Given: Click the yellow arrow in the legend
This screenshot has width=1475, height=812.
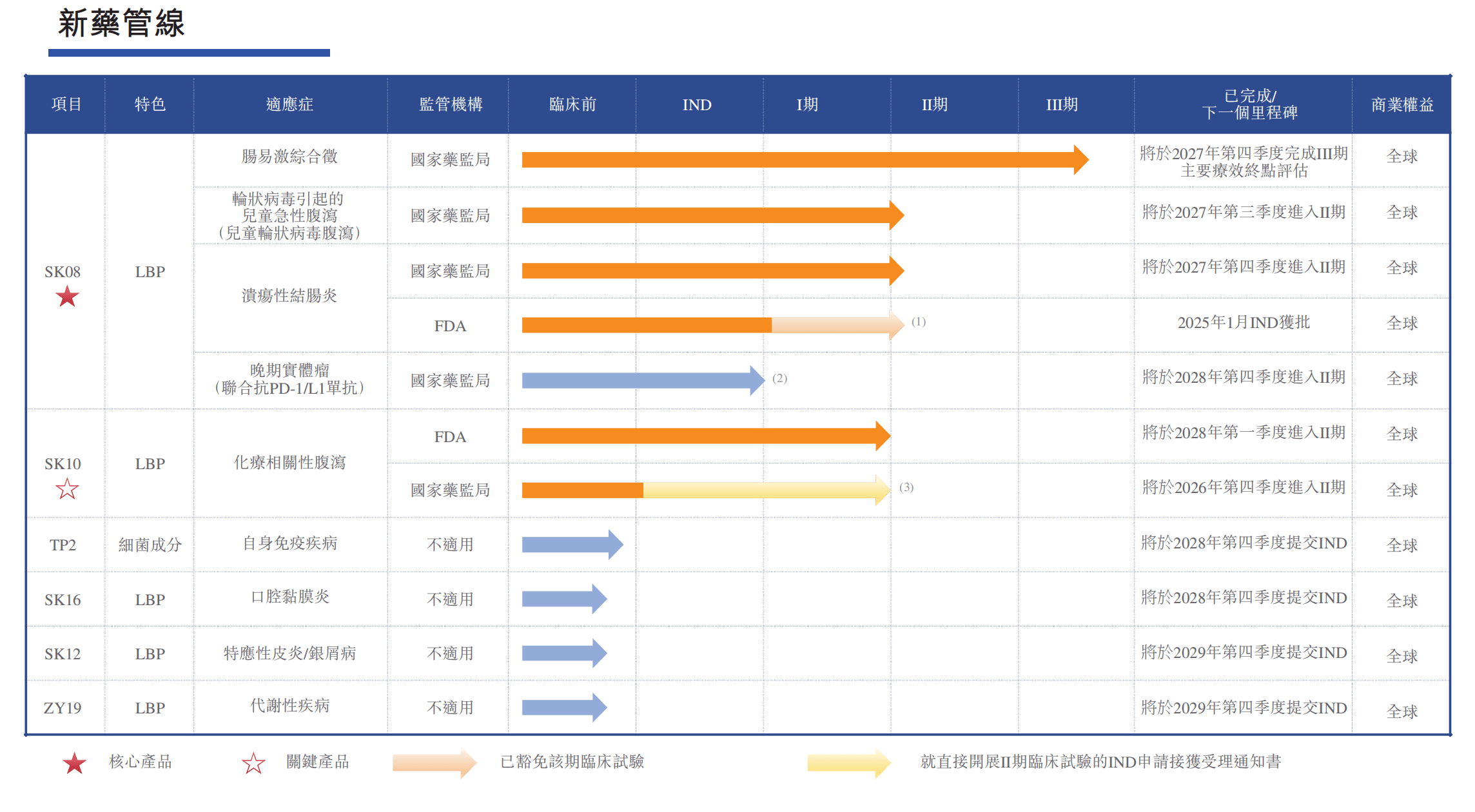Looking at the screenshot, I should pyautogui.click(x=849, y=763).
